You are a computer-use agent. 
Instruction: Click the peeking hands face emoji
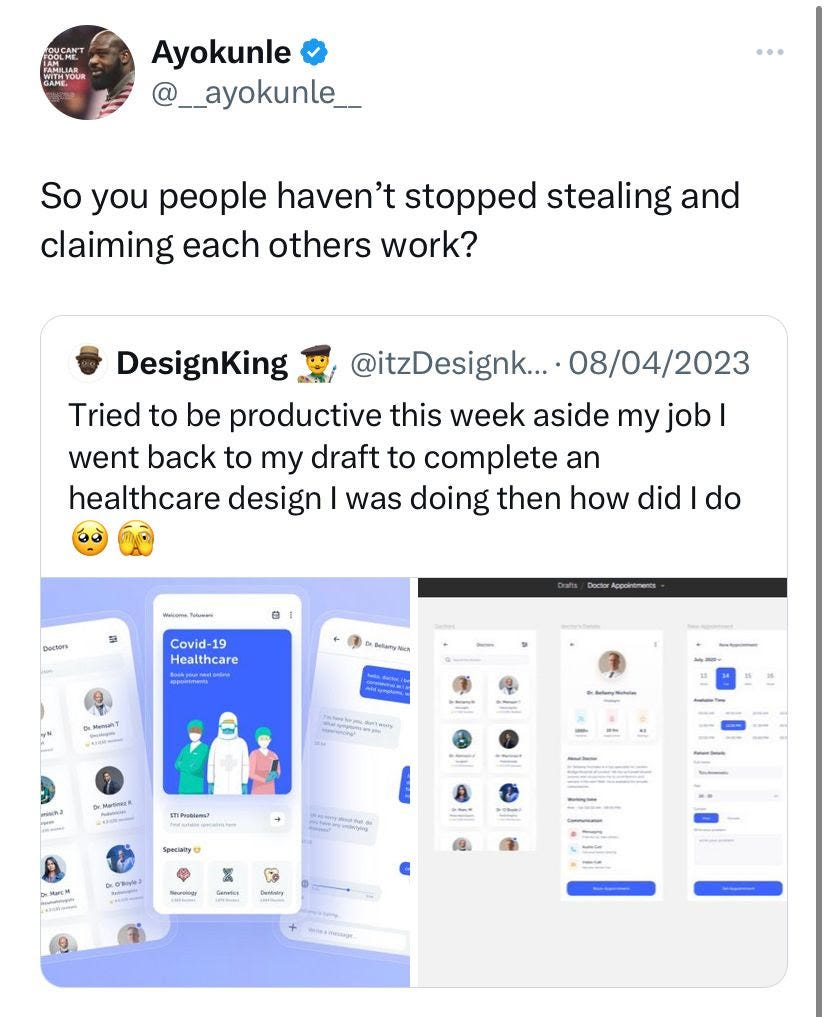tap(136, 538)
